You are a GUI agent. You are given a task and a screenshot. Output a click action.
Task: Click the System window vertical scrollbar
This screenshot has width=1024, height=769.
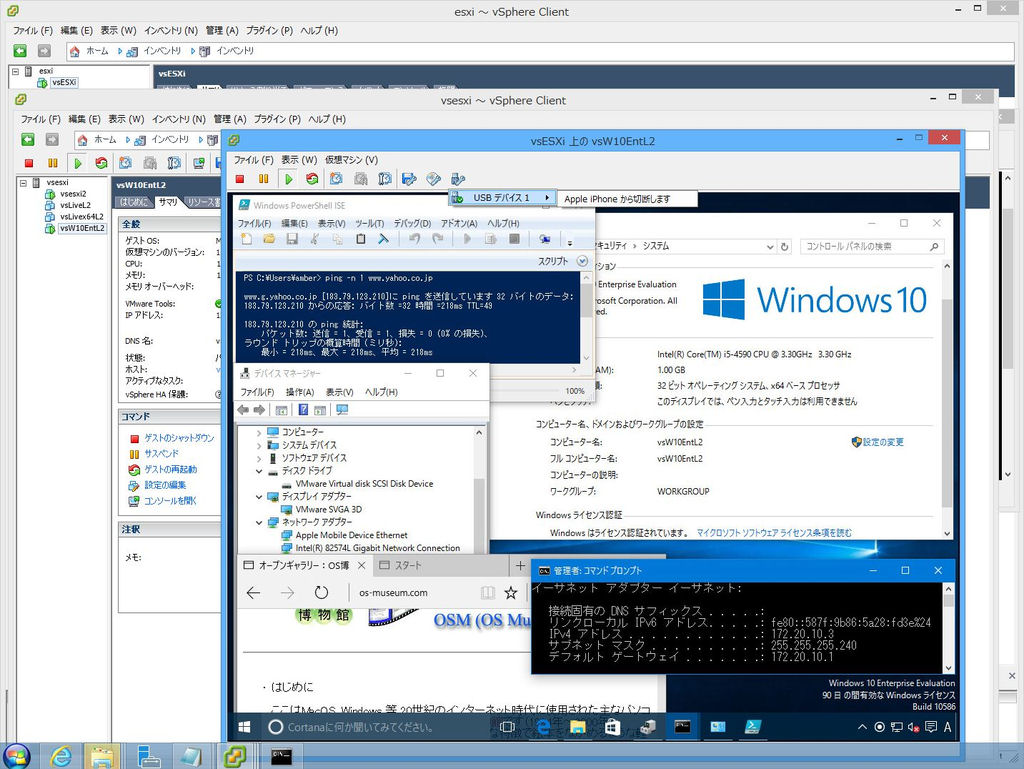947,400
